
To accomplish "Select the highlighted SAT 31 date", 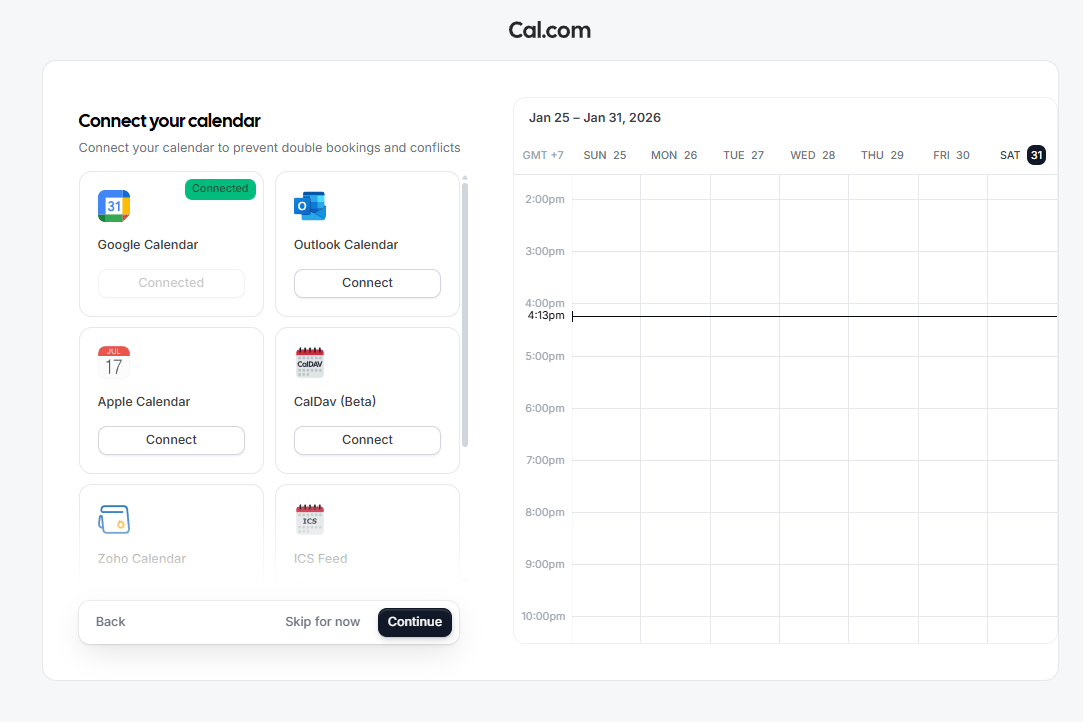I will click(1035, 155).
